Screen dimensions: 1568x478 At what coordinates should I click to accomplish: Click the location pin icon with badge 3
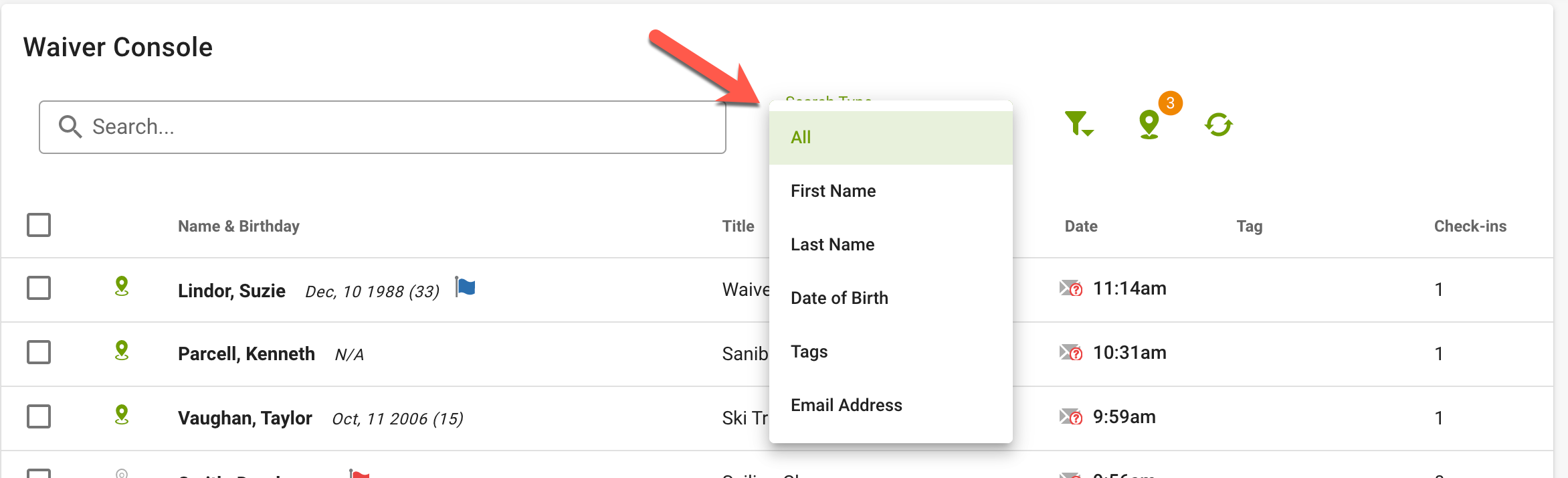click(x=1150, y=125)
